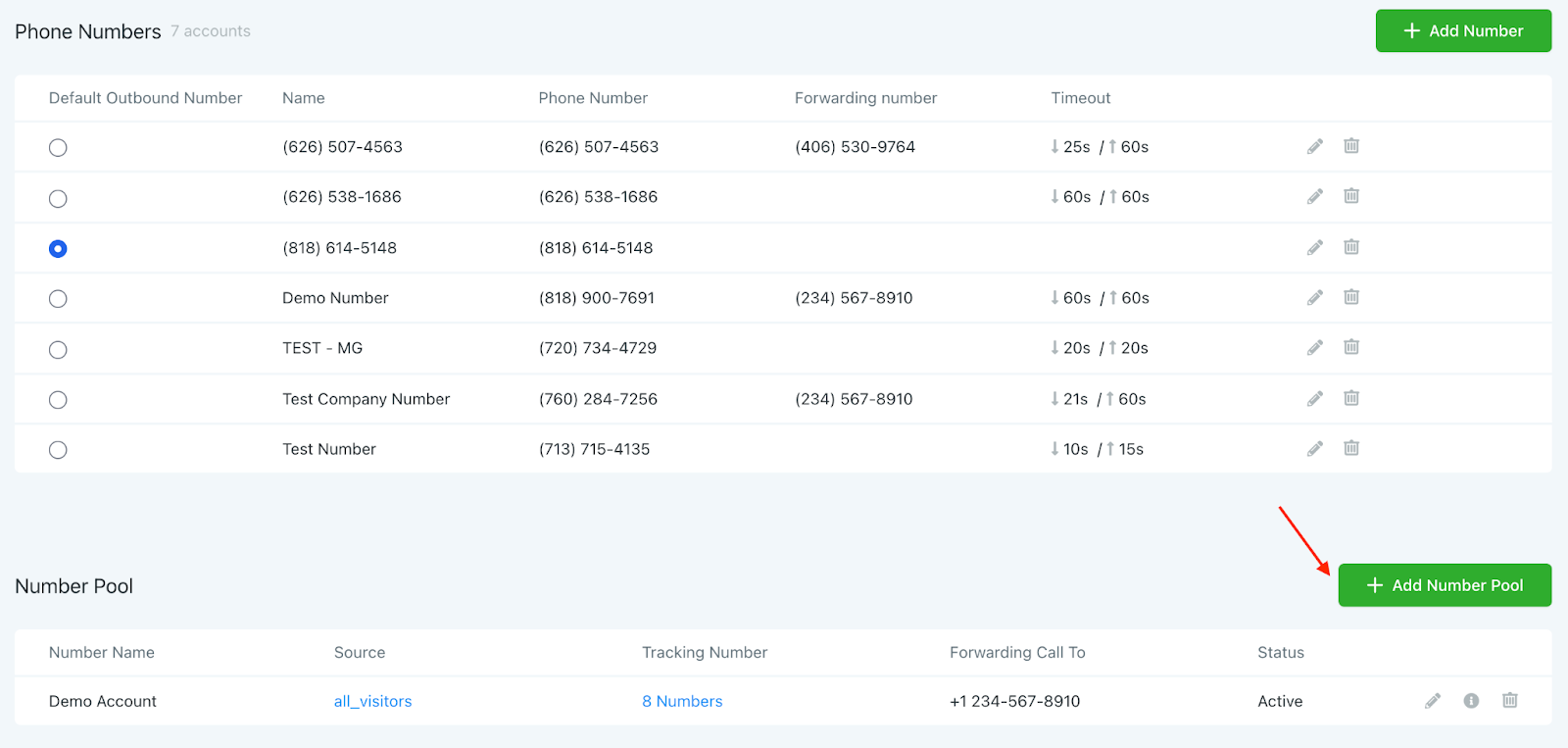Click the Forwarding number column header
Screen dimensions: 1568x748
pos(865,98)
